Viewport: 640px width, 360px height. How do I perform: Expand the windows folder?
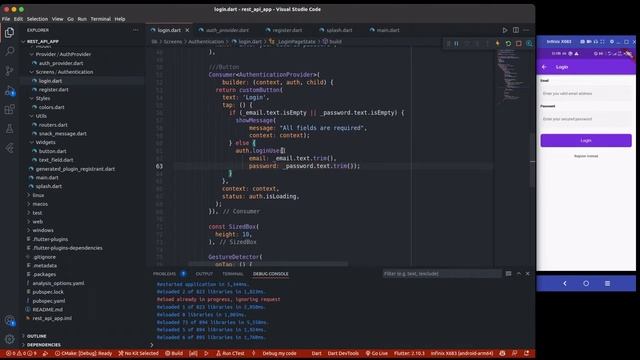click(x=42, y=231)
